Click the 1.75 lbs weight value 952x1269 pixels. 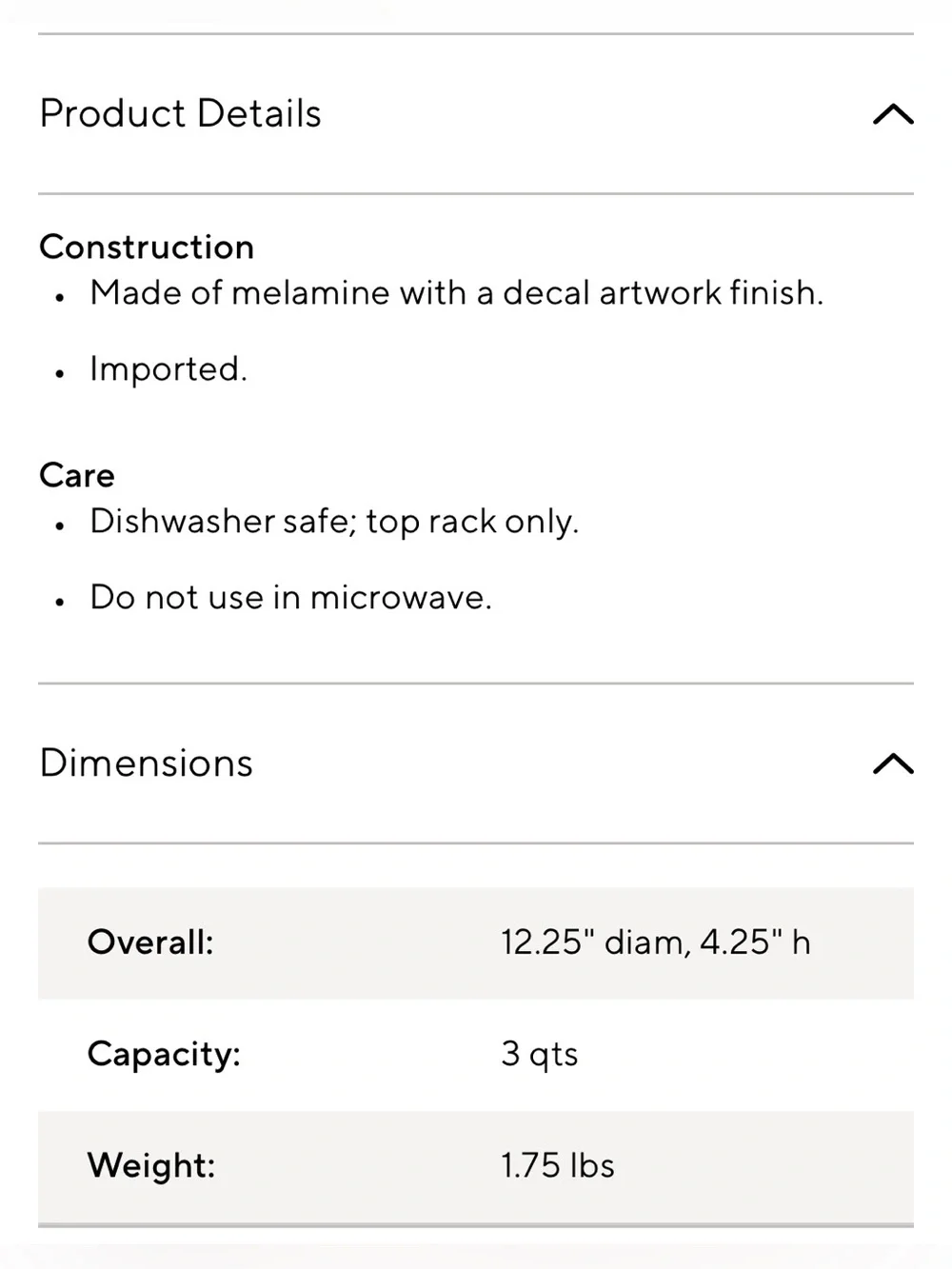click(558, 1165)
